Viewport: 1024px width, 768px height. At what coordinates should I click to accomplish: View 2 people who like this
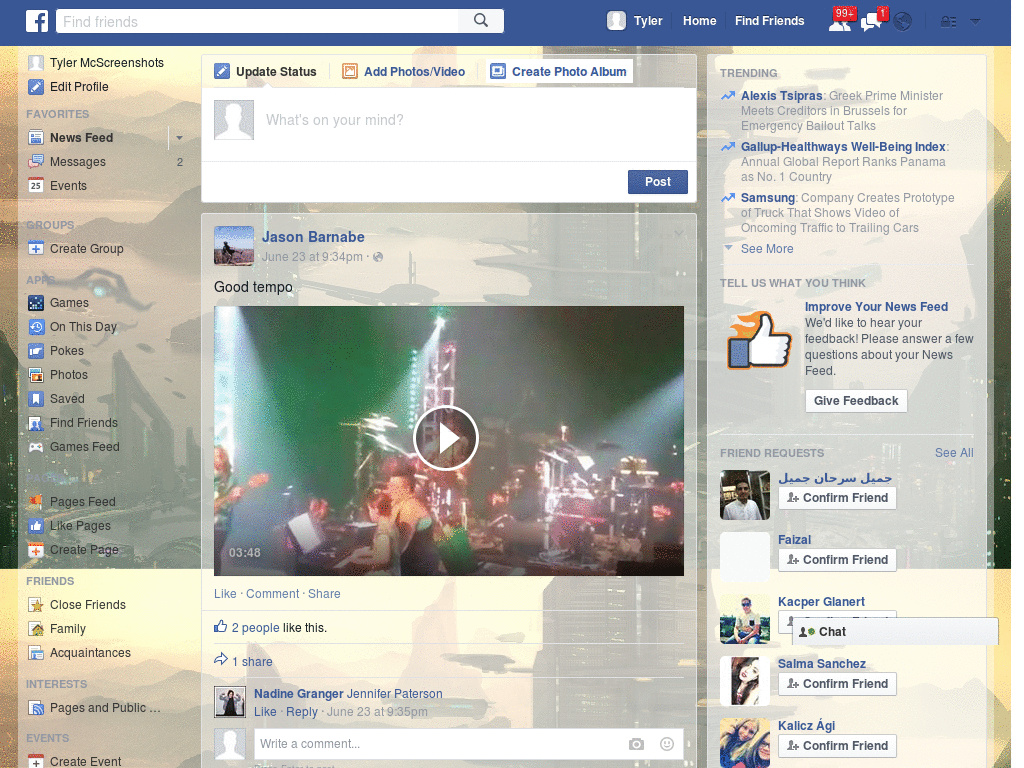click(255, 628)
